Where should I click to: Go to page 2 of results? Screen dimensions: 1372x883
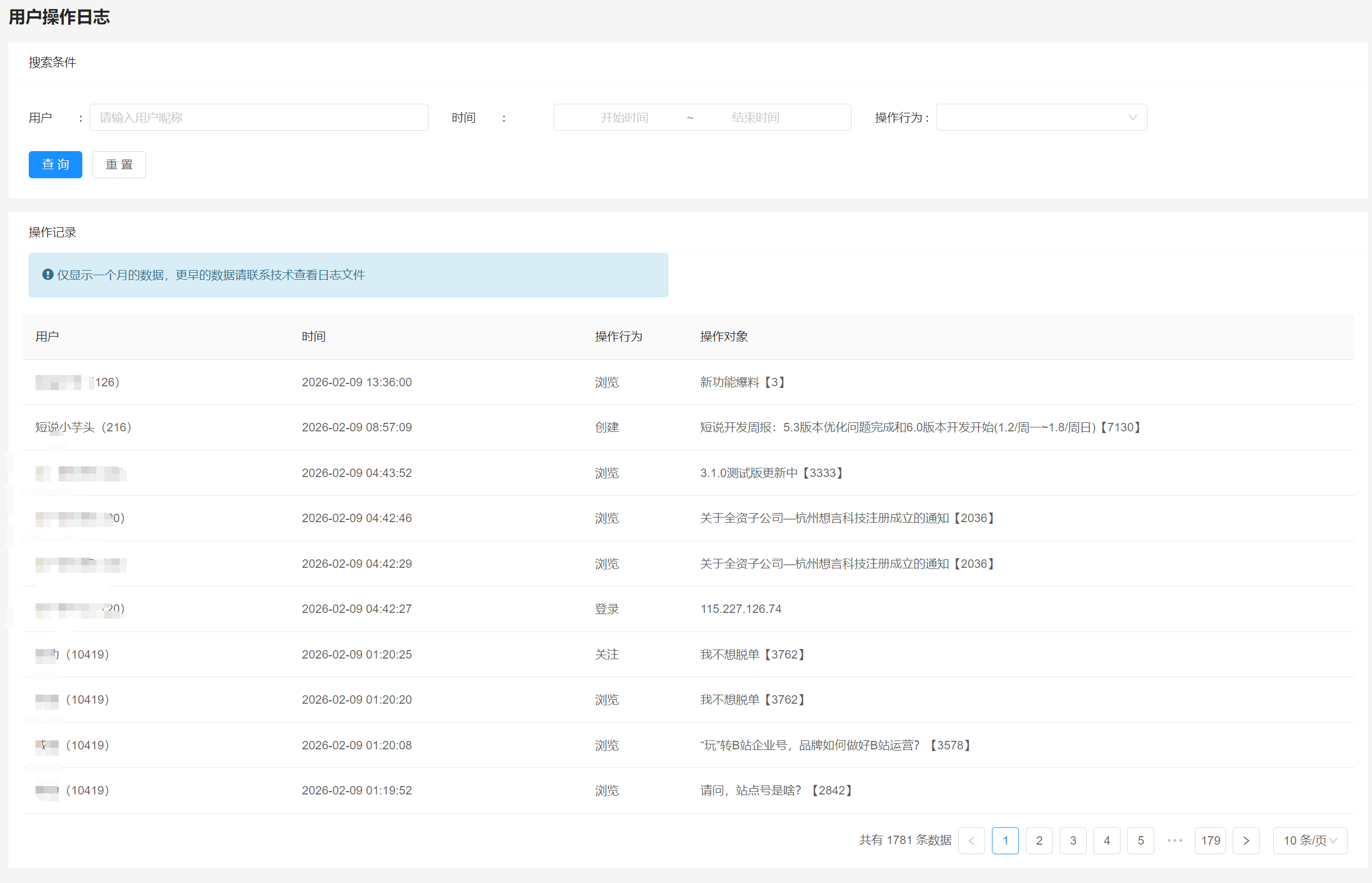[x=1039, y=841]
